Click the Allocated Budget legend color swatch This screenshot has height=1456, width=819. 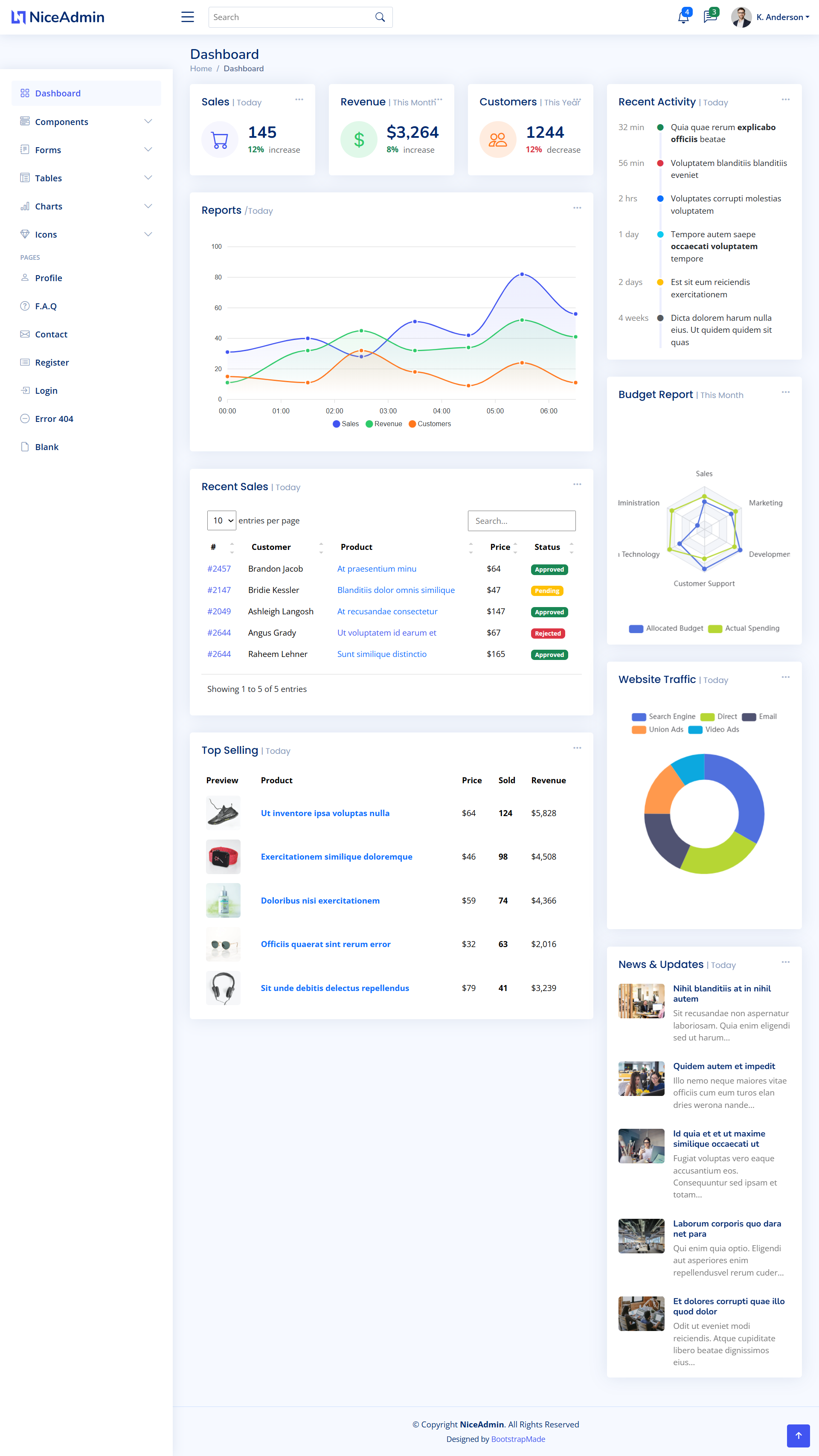tap(636, 628)
